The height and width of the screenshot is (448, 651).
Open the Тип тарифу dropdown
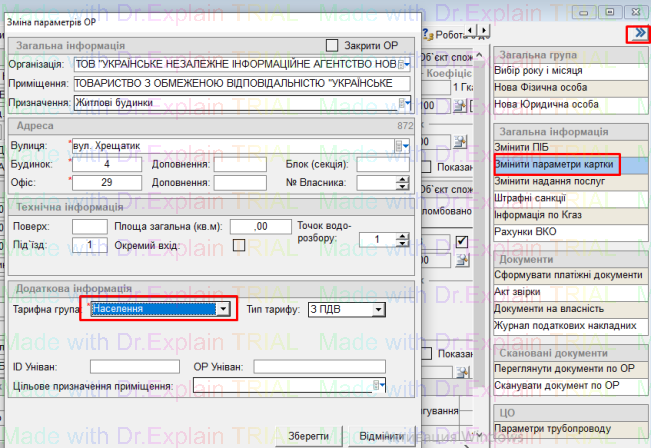click(378, 309)
